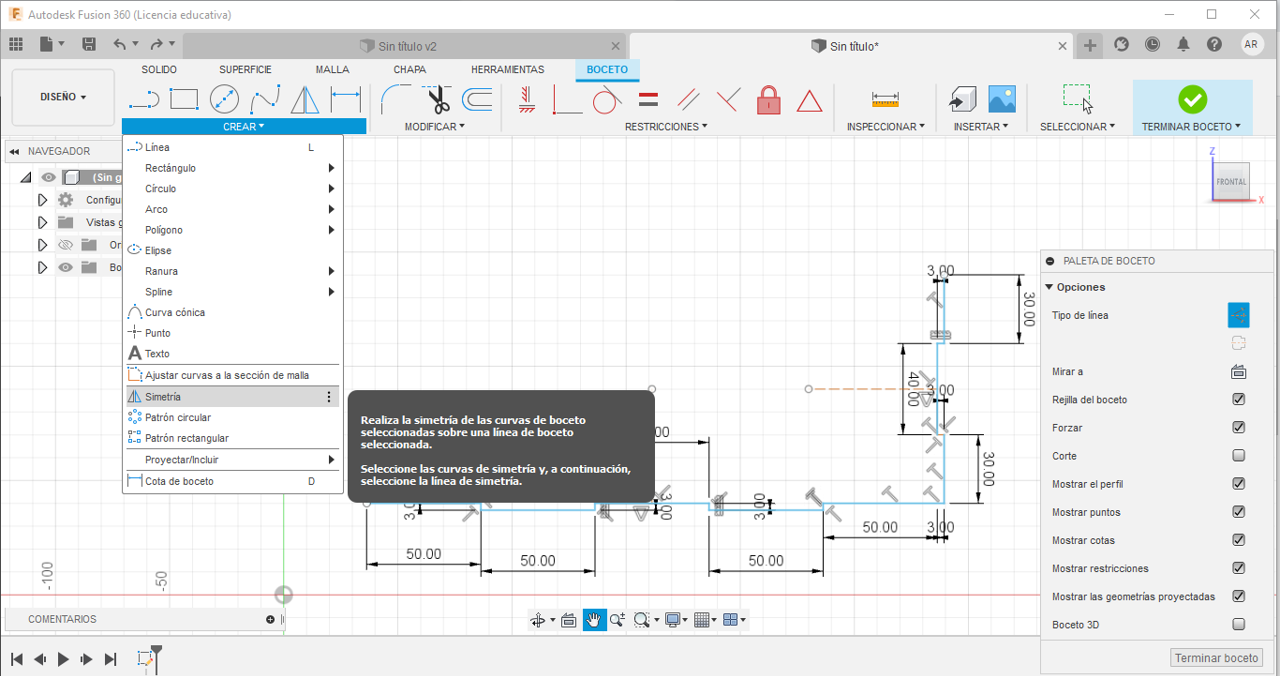This screenshot has height=676, width=1280.
Task: Choose Patrón circular from Crear menu
Action: tap(178, 418)
